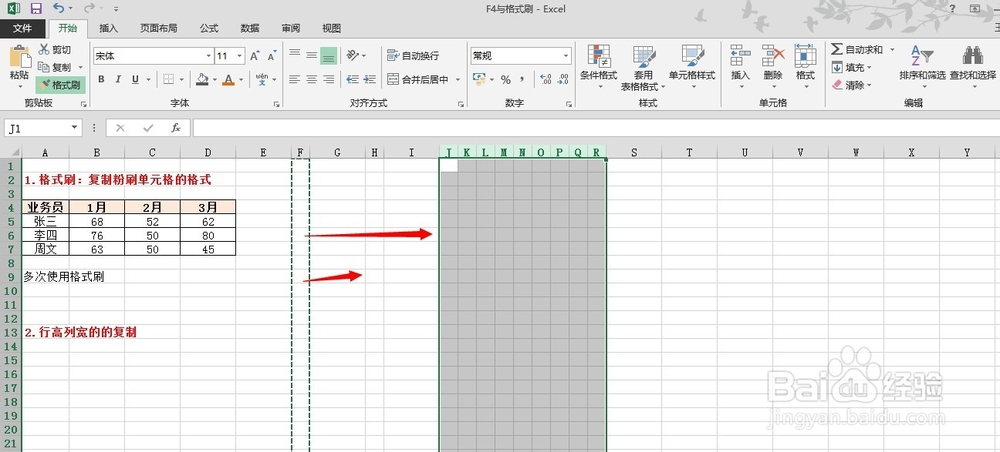Viewport: 1000px width, 452px height.
Task: Click Format as Table (套用表格格式) icon
Action: (643, 55)
